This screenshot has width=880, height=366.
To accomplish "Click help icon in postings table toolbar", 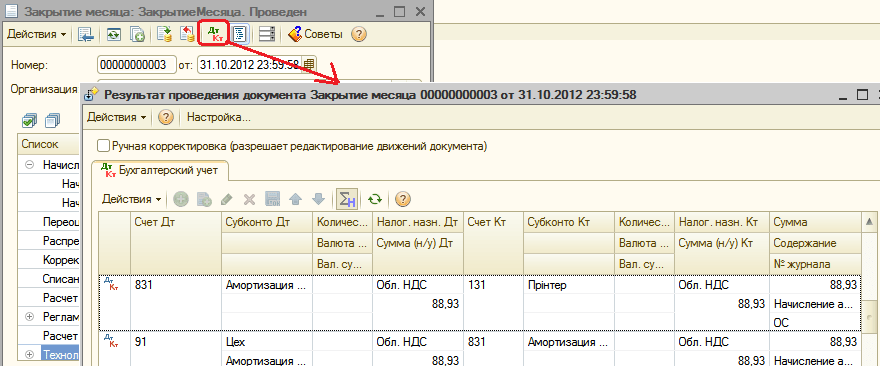I will pyautogui.click(x=403, y=199).
